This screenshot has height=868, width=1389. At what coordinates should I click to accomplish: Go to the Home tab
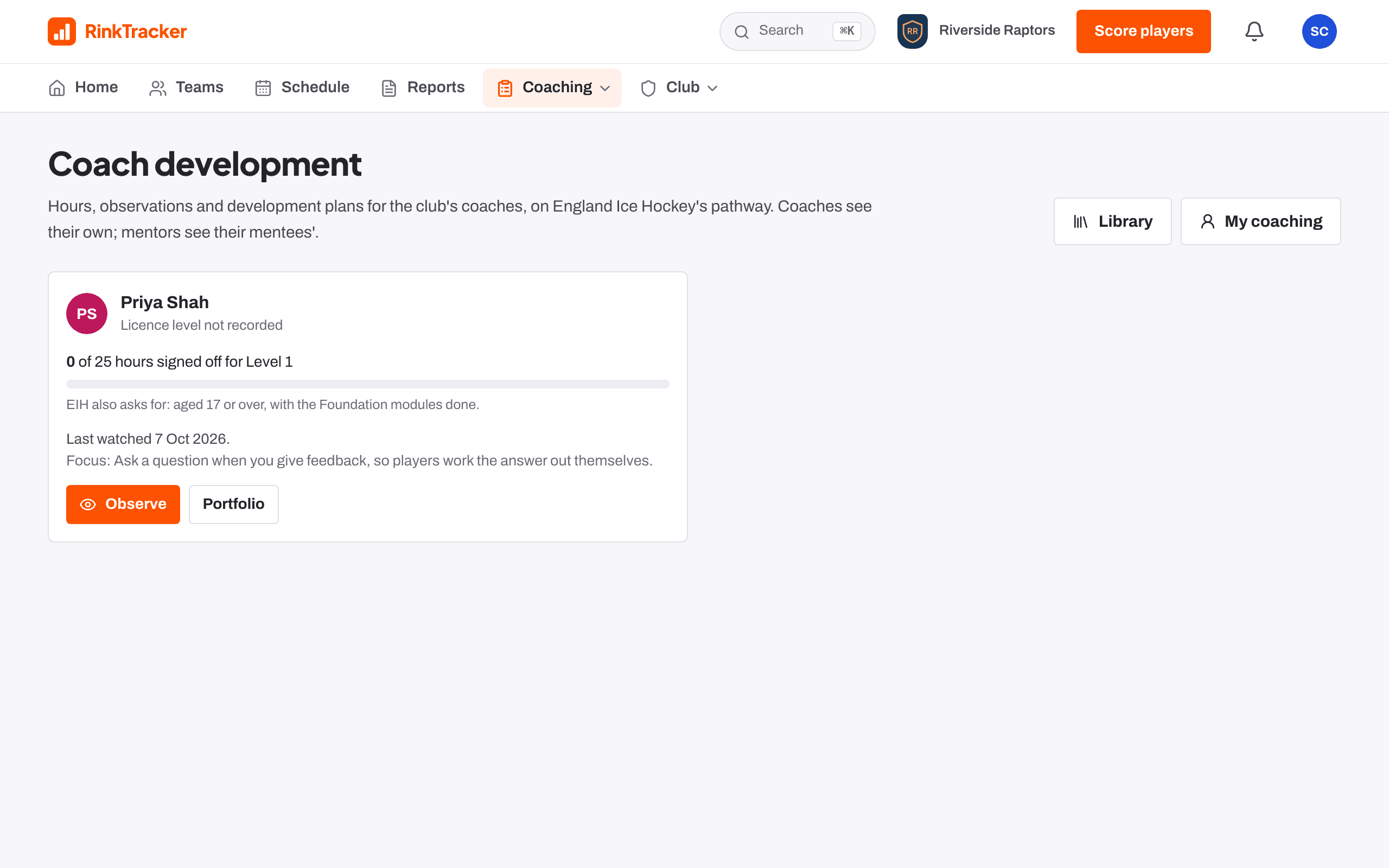[83, 88]
